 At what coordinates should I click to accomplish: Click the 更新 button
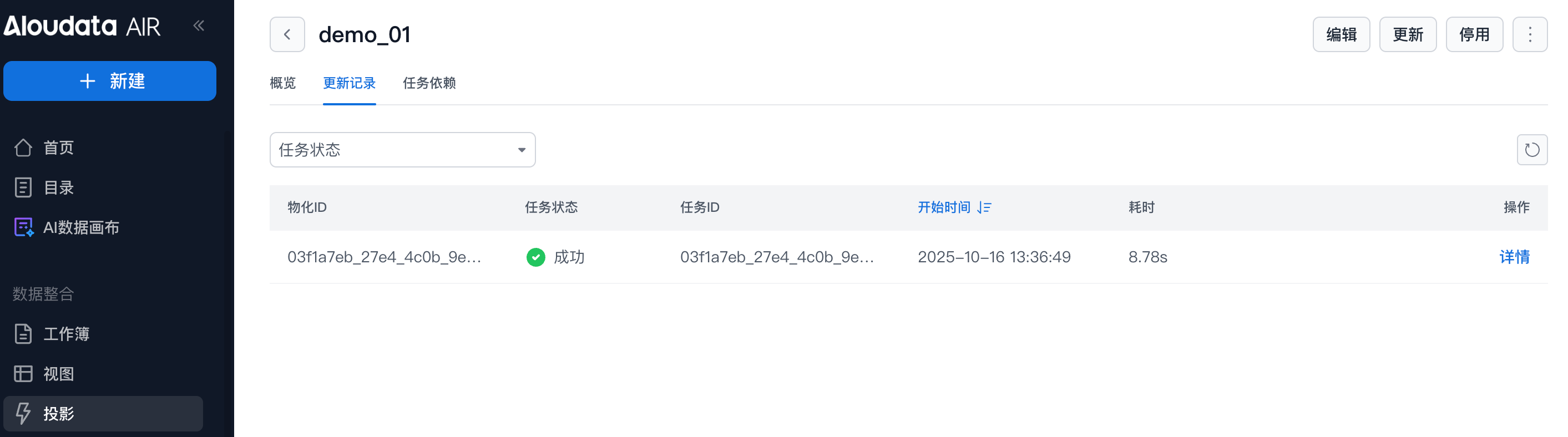click(x=1407, y=35)
